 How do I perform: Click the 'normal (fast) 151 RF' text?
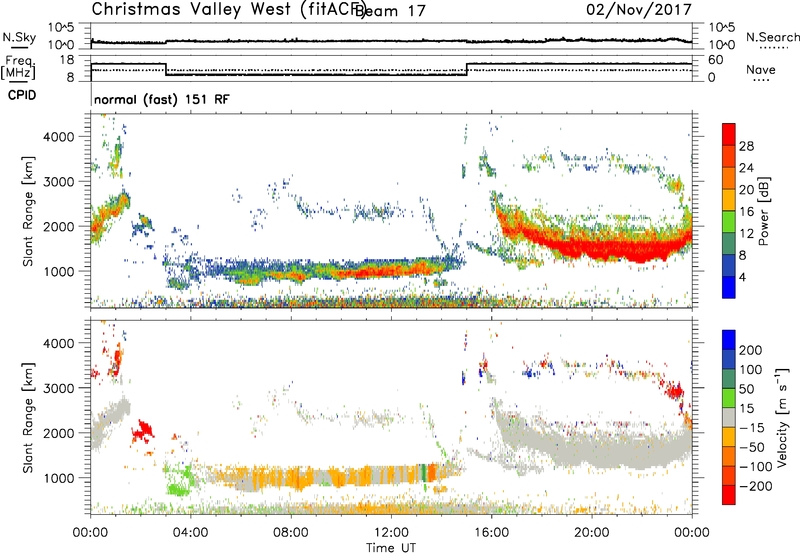click(x=162, y=99)
